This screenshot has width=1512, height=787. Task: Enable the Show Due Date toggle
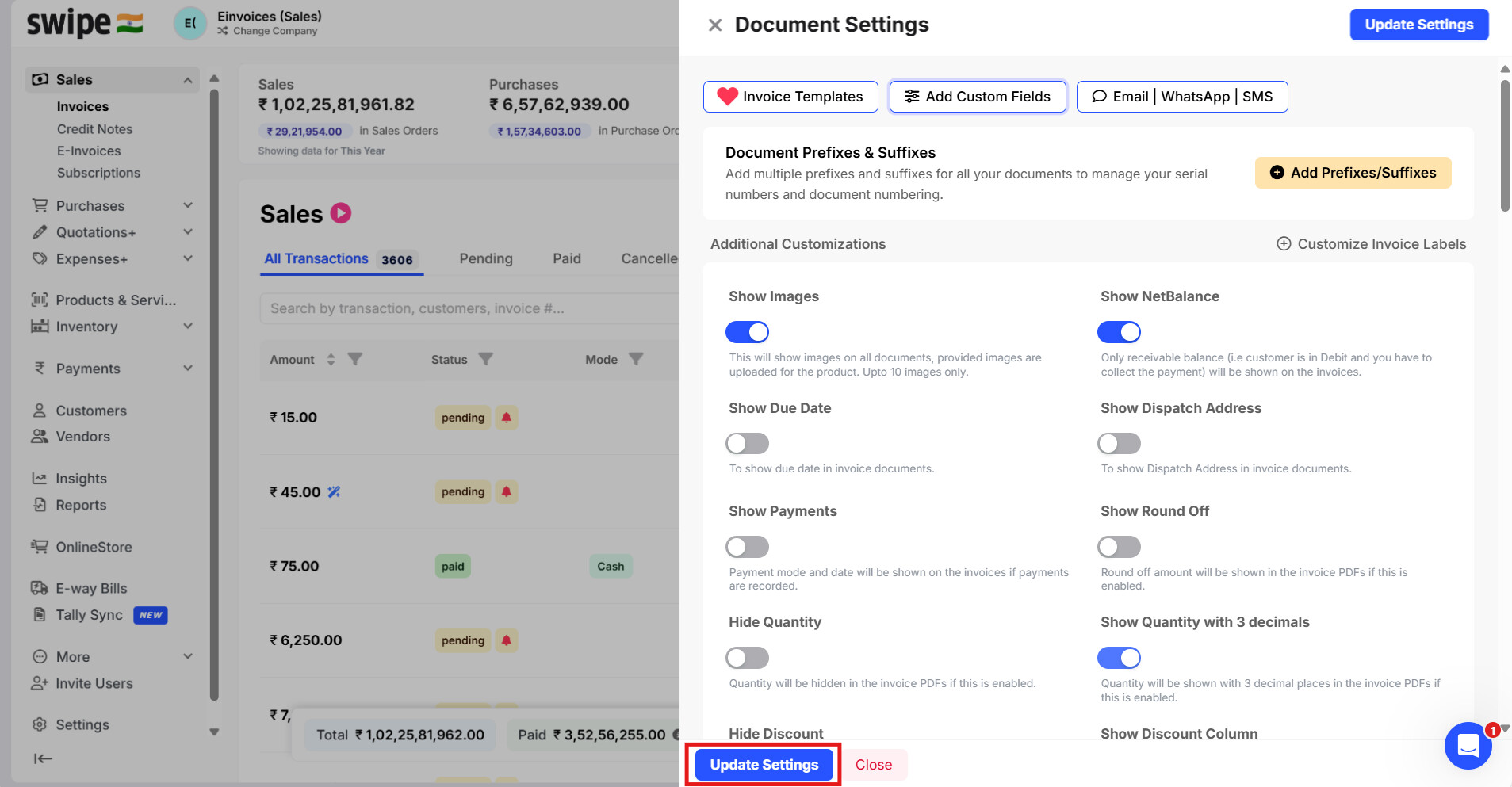pos(747,443)
